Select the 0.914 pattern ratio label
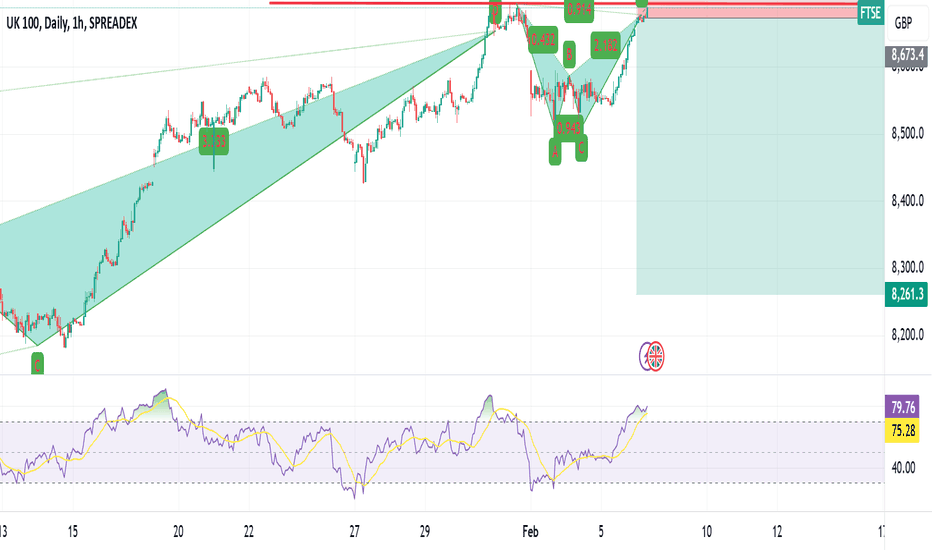This screenshot has height=550, width=932. point(579,11)
